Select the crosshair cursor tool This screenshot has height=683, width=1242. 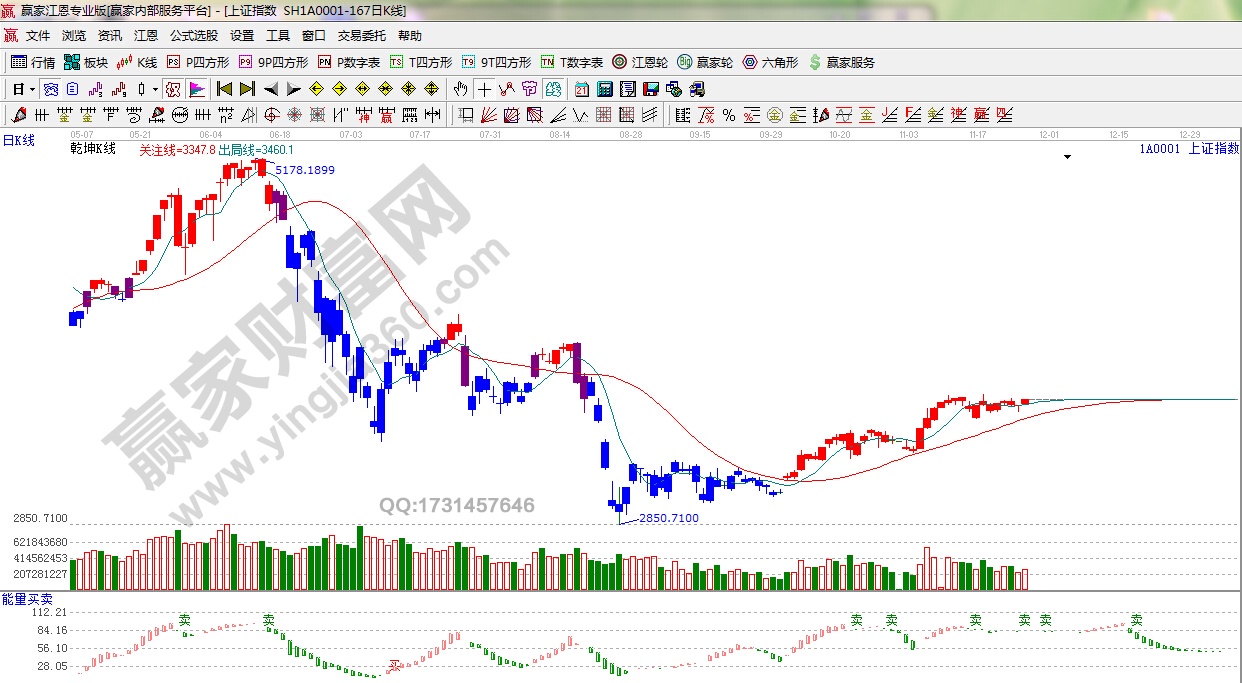pos(484,89)
